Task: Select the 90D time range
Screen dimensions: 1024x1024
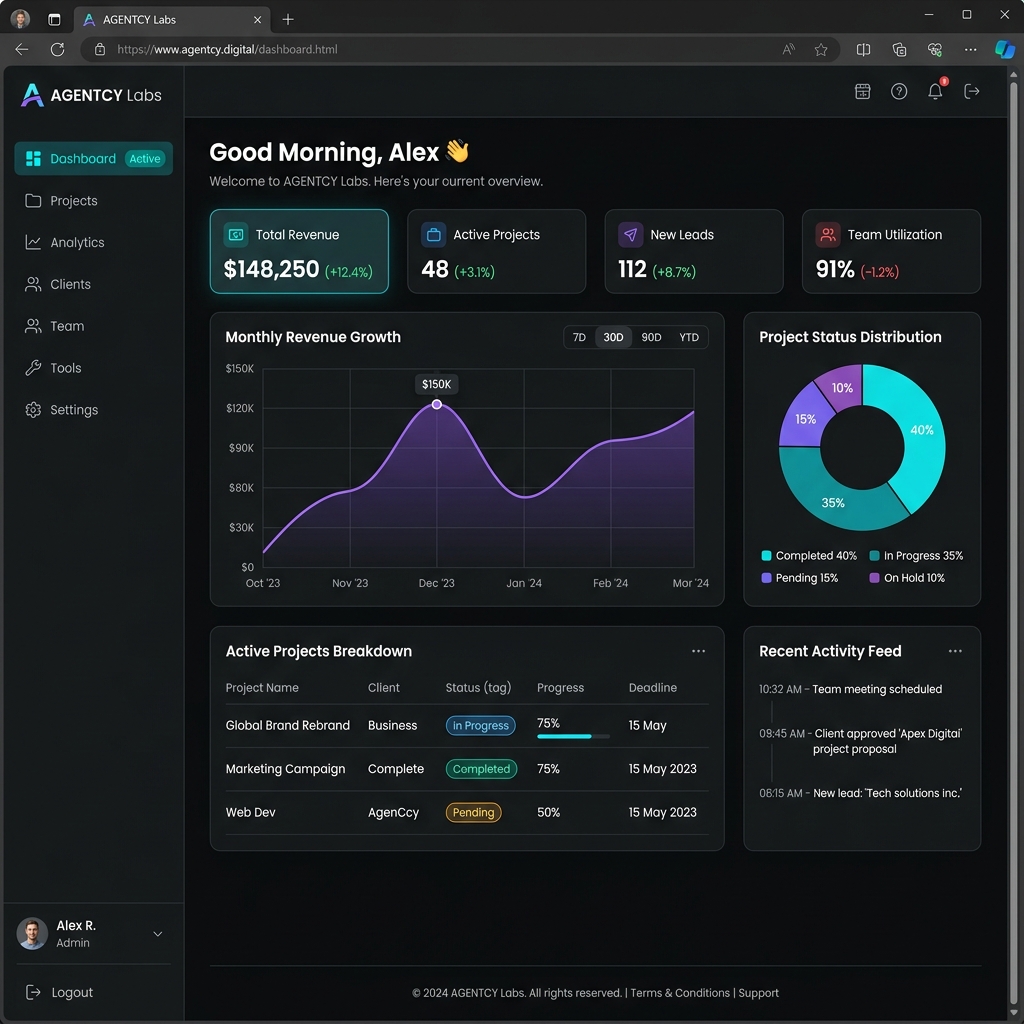Action: [651, 337]
